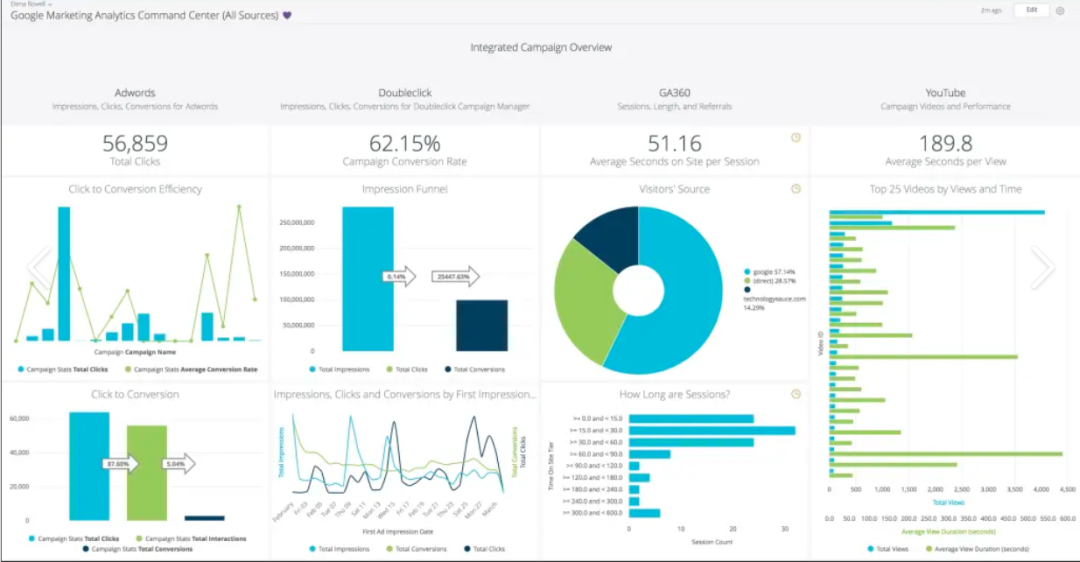This screenshot has height=562, width=1080.
Task: Click the 189.8 Average Seconds per View value
Action: click(x=946, y=143)
